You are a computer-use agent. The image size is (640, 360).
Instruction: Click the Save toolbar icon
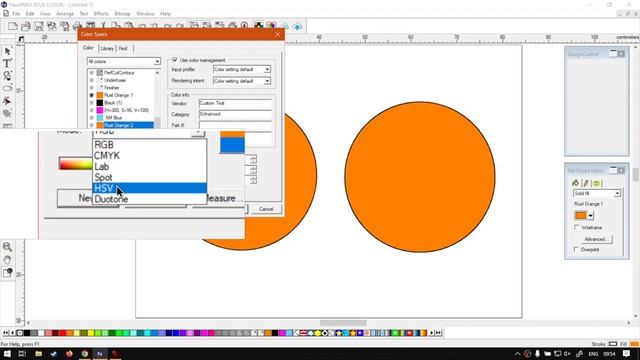tap(39, 27)
